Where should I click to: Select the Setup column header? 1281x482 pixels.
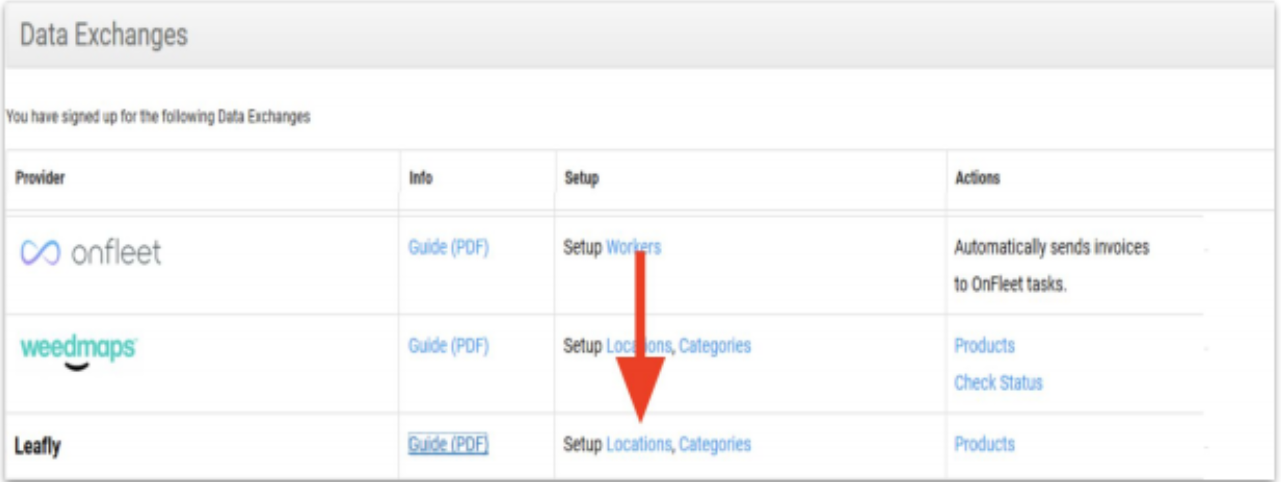pos(581,178)
